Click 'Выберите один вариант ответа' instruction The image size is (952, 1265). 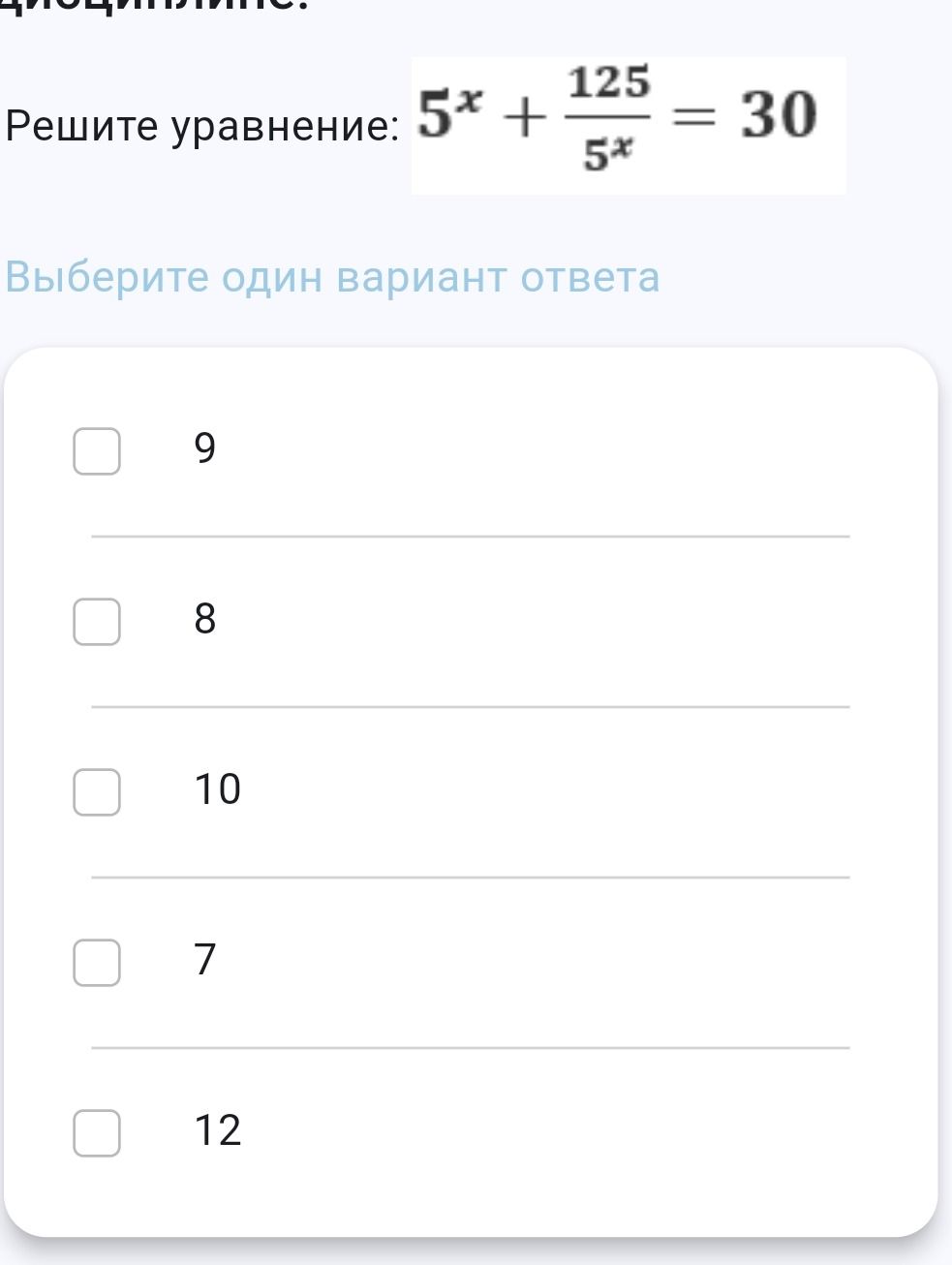[x=332, y=277]
